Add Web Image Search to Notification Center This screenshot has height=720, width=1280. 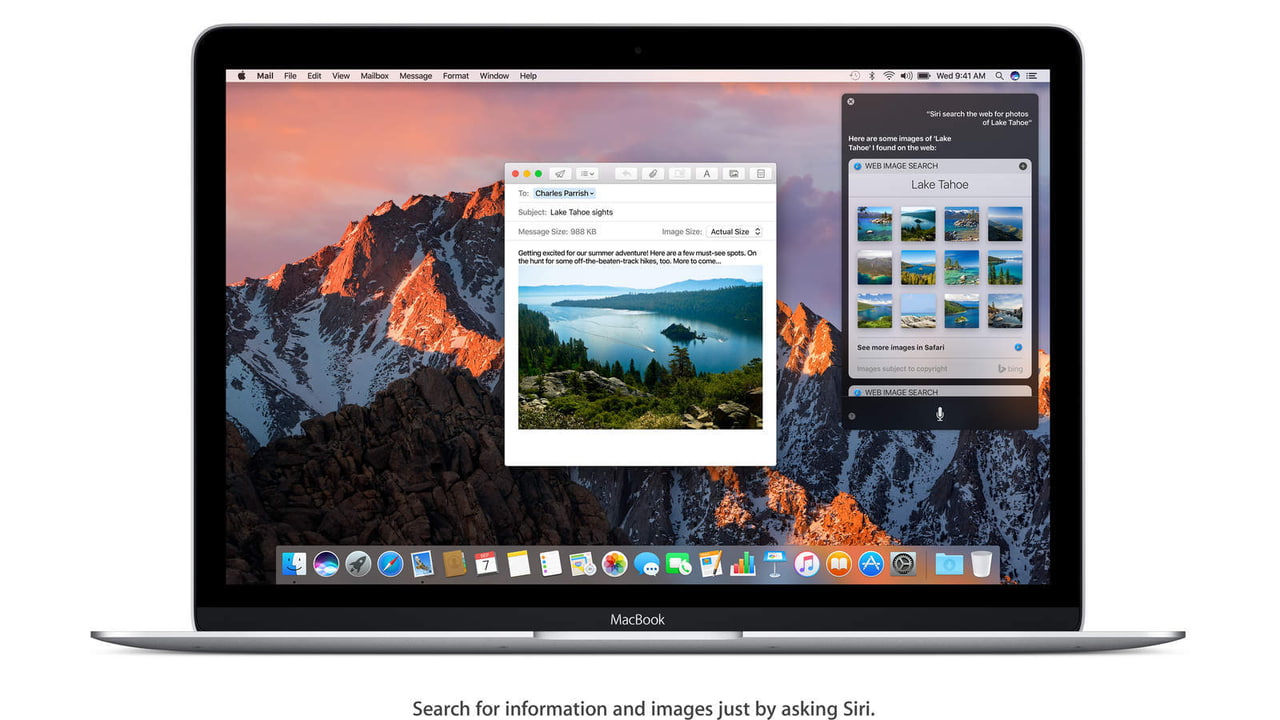1022,166
